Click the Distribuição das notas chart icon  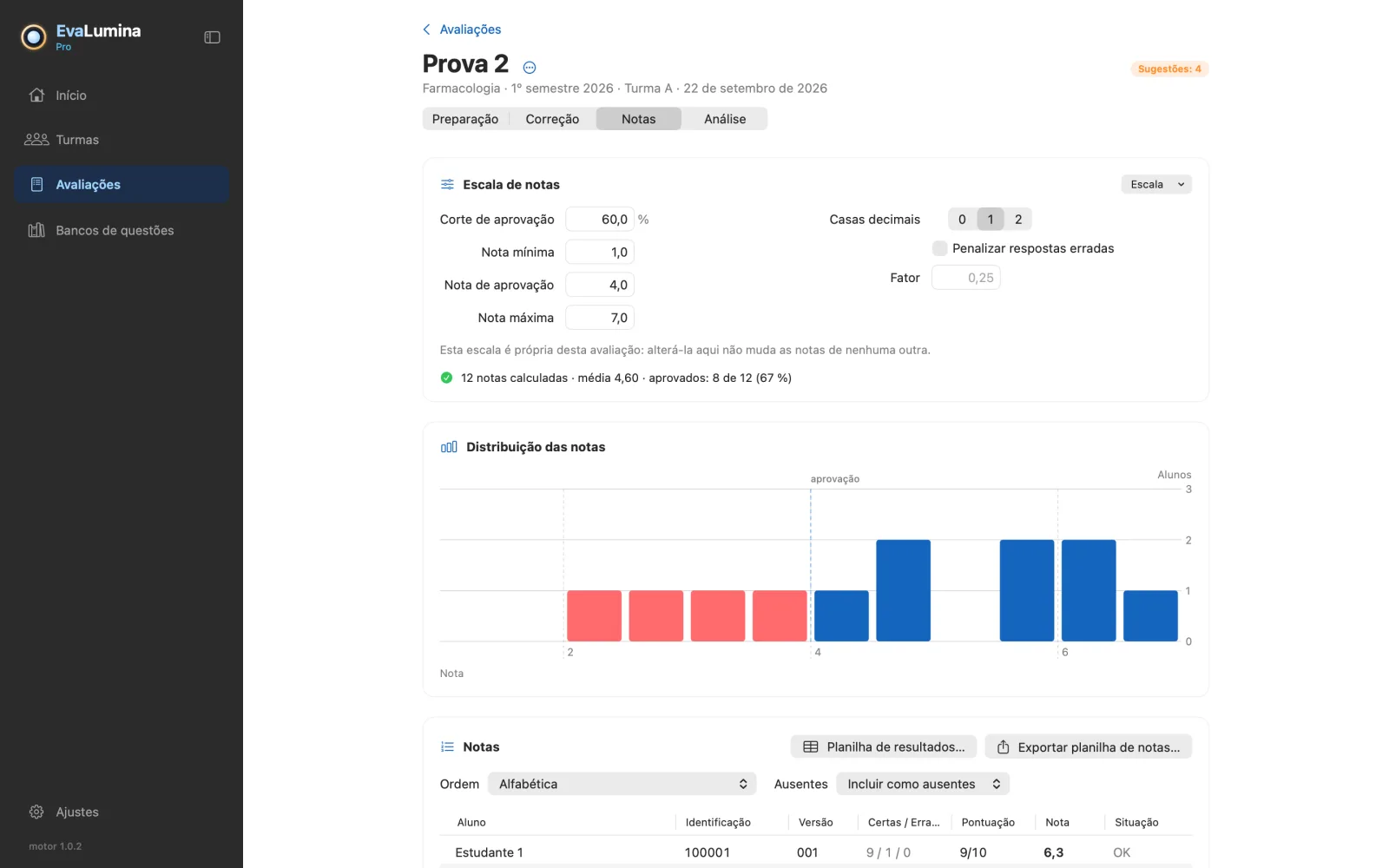point(449,447)
